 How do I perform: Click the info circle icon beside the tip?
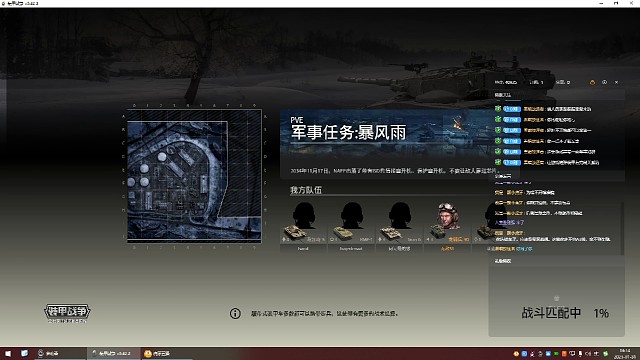pyautogui.click(x=235, y=313)
